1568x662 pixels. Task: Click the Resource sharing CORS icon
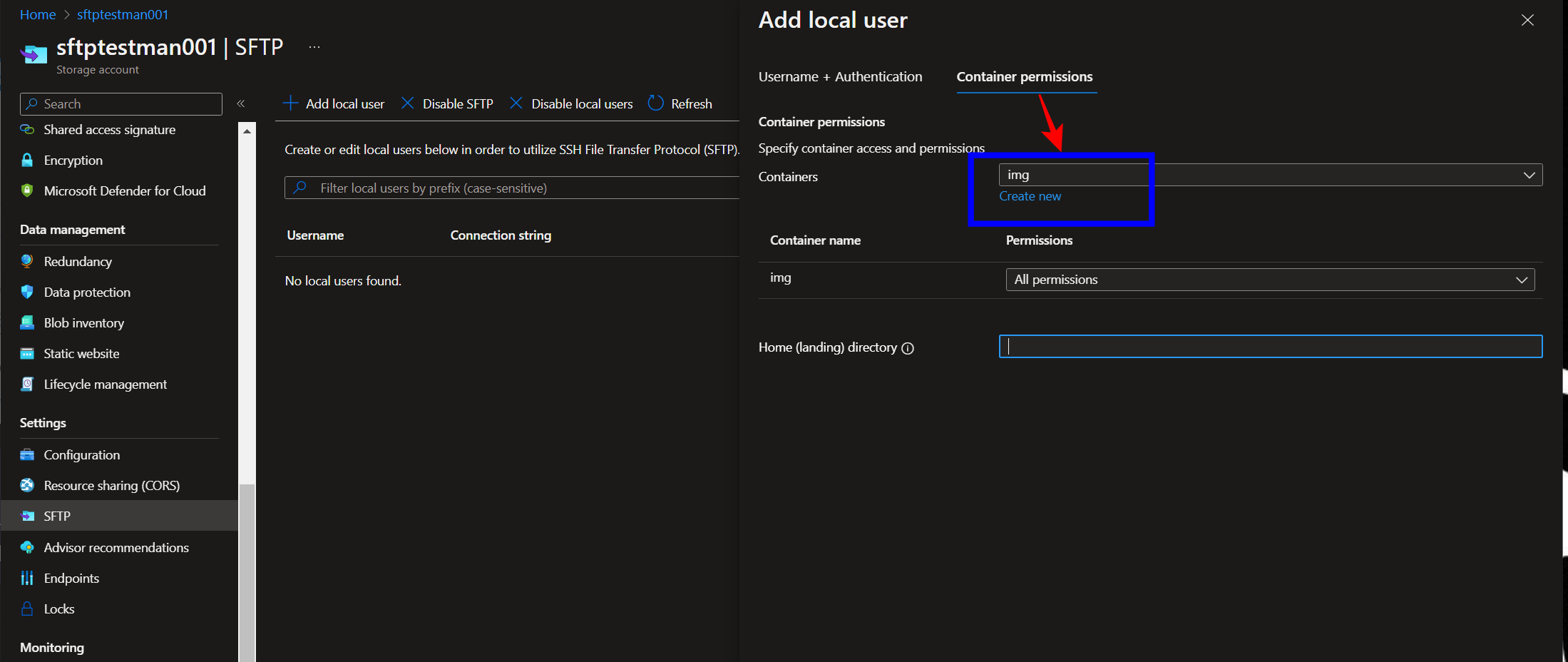coord(27,485)
